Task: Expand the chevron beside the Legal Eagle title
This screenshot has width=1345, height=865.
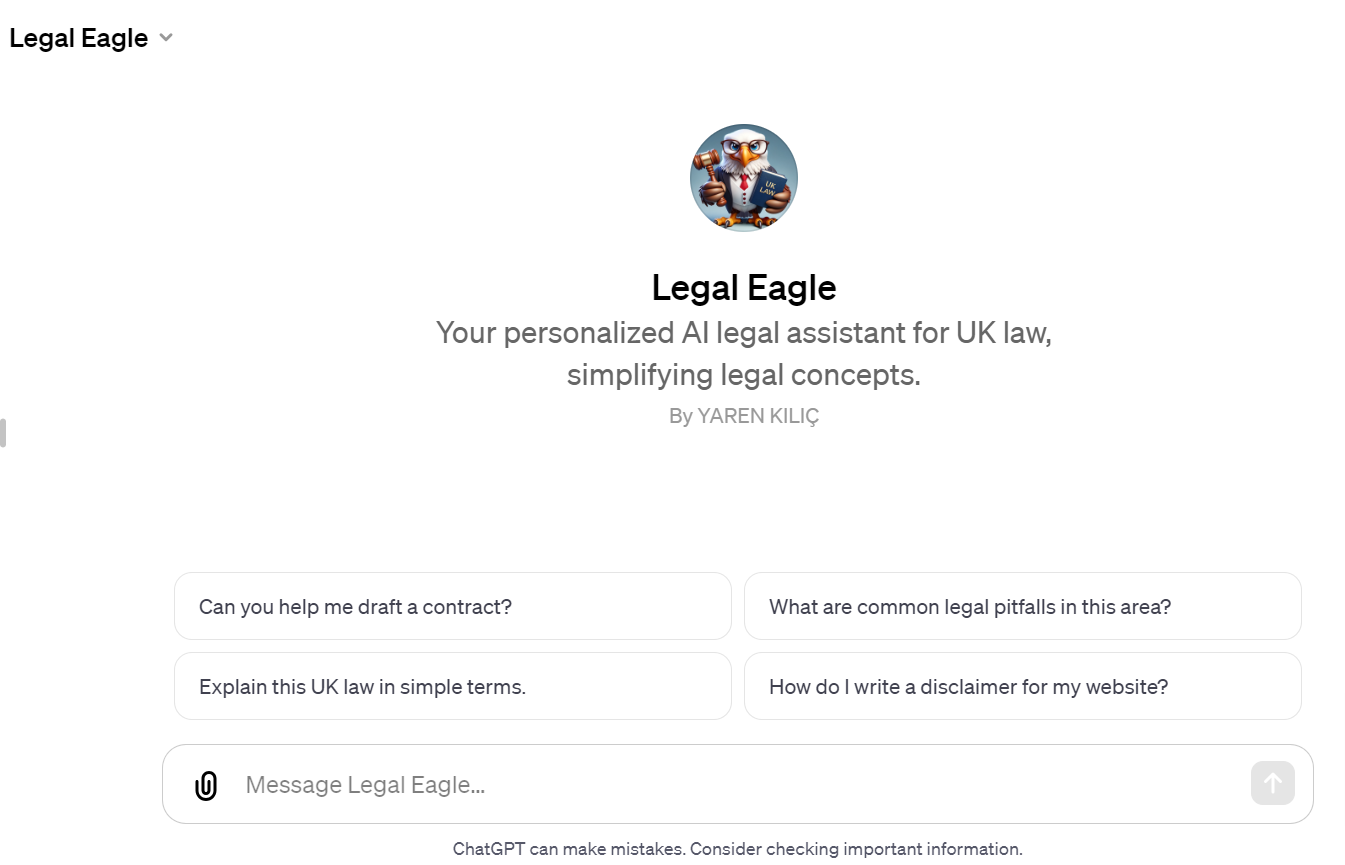Action: click(166, 38)
